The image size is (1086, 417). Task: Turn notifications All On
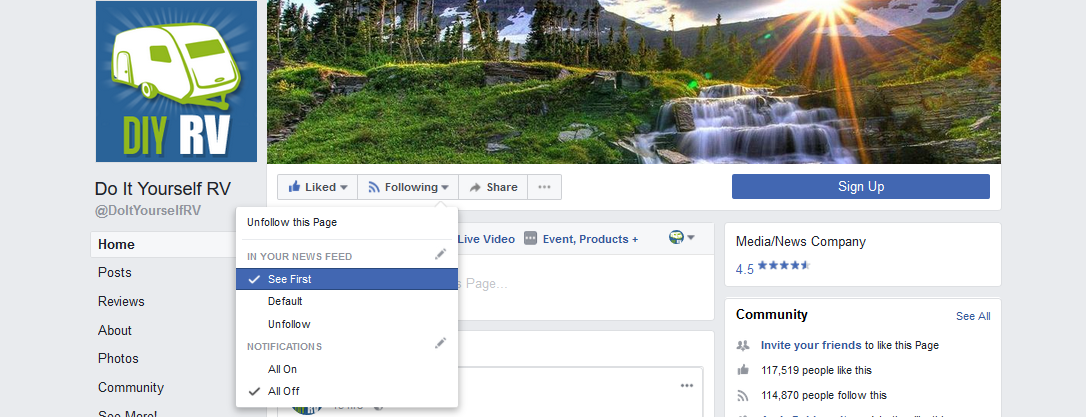(x=347, y=369)
